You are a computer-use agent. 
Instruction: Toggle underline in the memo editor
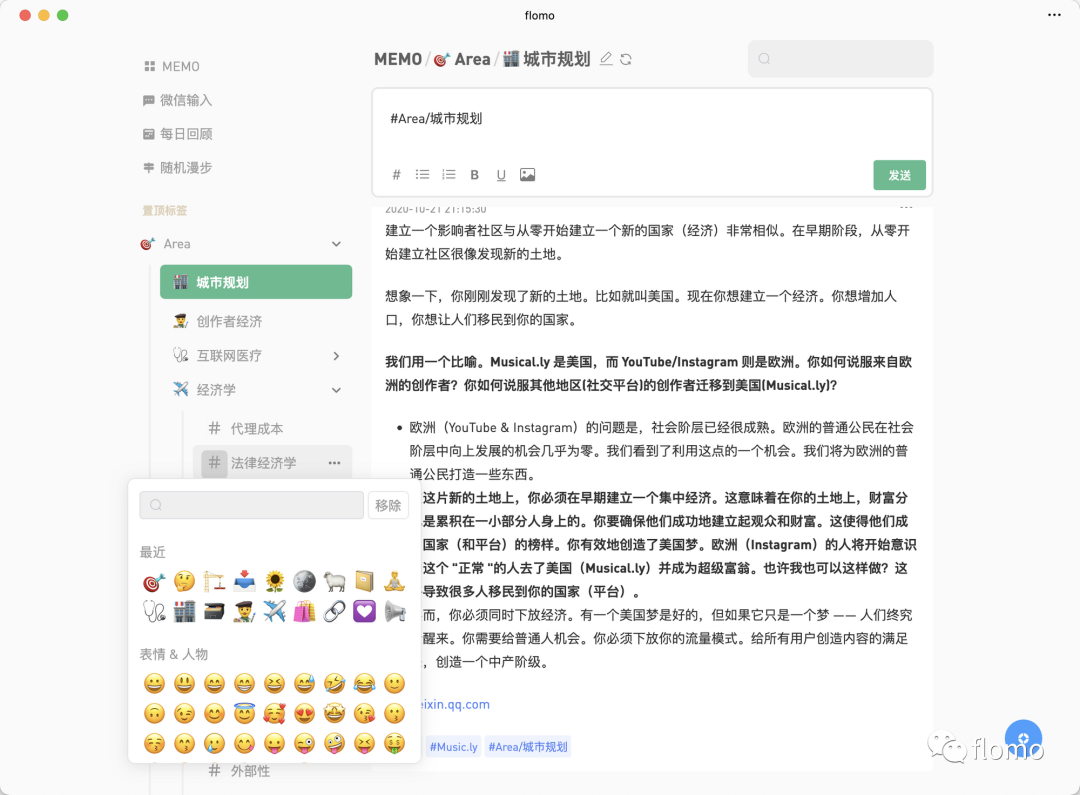coord(501,175)
